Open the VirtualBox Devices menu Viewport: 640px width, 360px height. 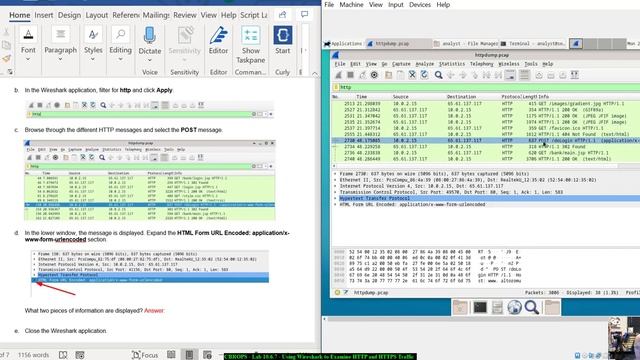click(x=420, y=5)
